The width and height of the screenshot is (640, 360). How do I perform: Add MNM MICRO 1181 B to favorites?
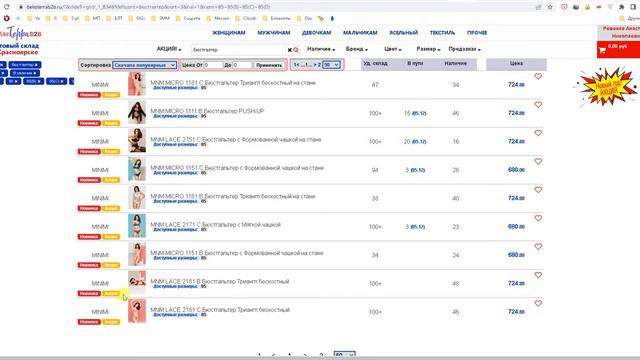[538, 190]
